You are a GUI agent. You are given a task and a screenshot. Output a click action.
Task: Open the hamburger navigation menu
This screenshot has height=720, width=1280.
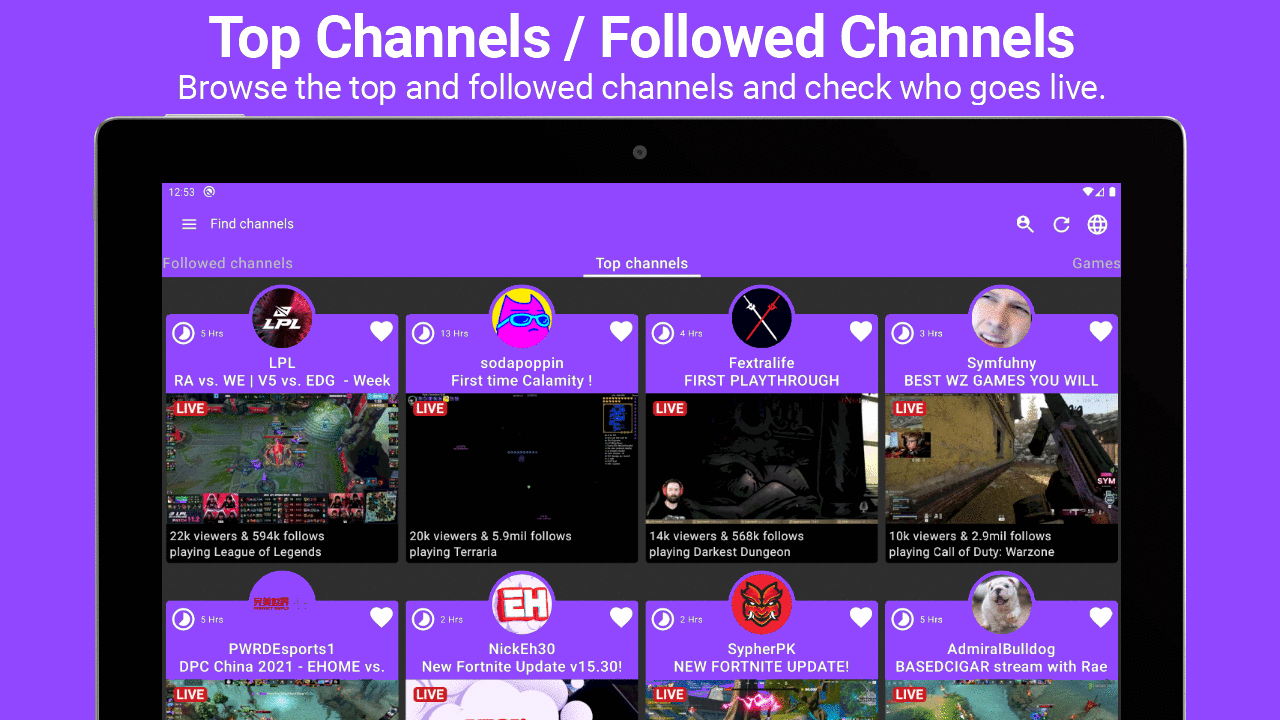pos(189,224)
